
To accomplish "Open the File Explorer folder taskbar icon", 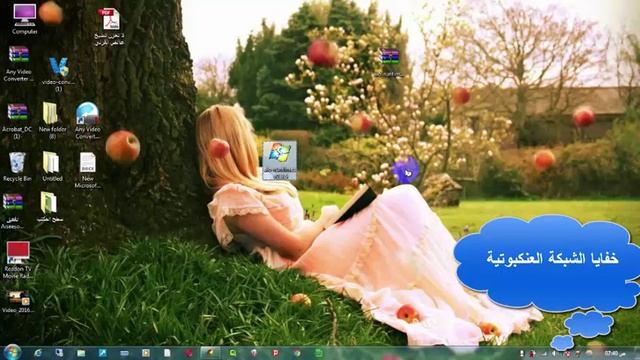I will (x=81, y=353).
